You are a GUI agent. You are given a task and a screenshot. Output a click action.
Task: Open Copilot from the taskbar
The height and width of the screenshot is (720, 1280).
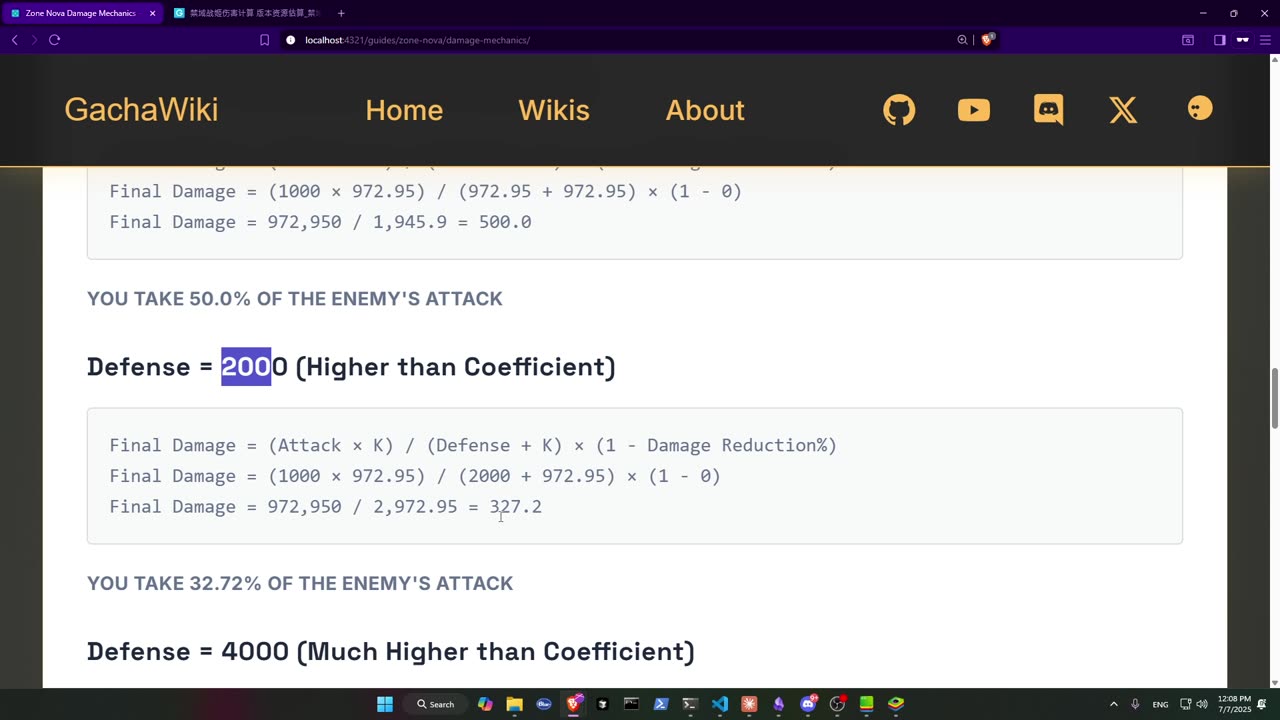pos(485,704)
